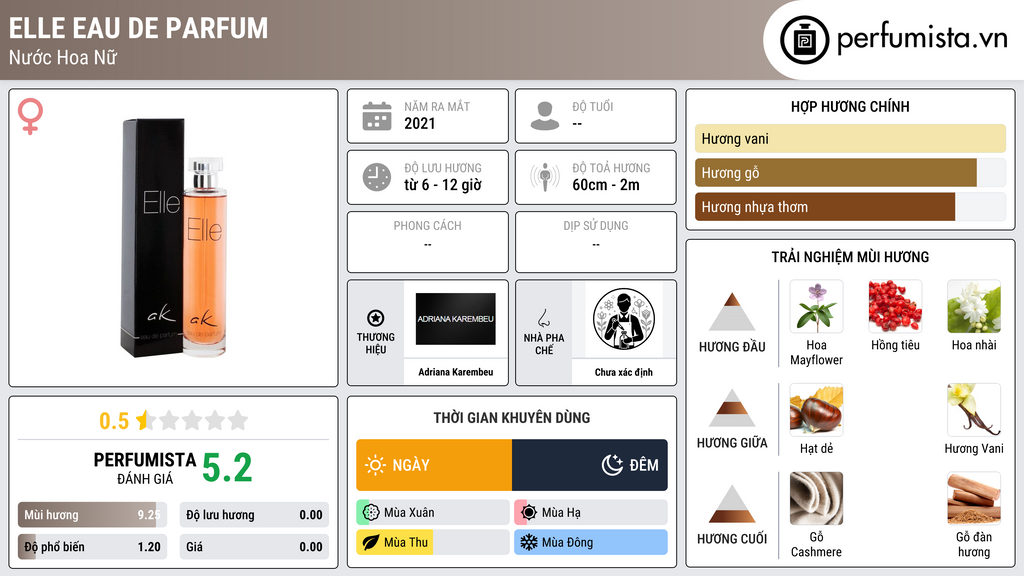Screen dimensions: 1024x576
Task: Click the flower icon for Mùa Xuân
Action: (x=371, y=512)
